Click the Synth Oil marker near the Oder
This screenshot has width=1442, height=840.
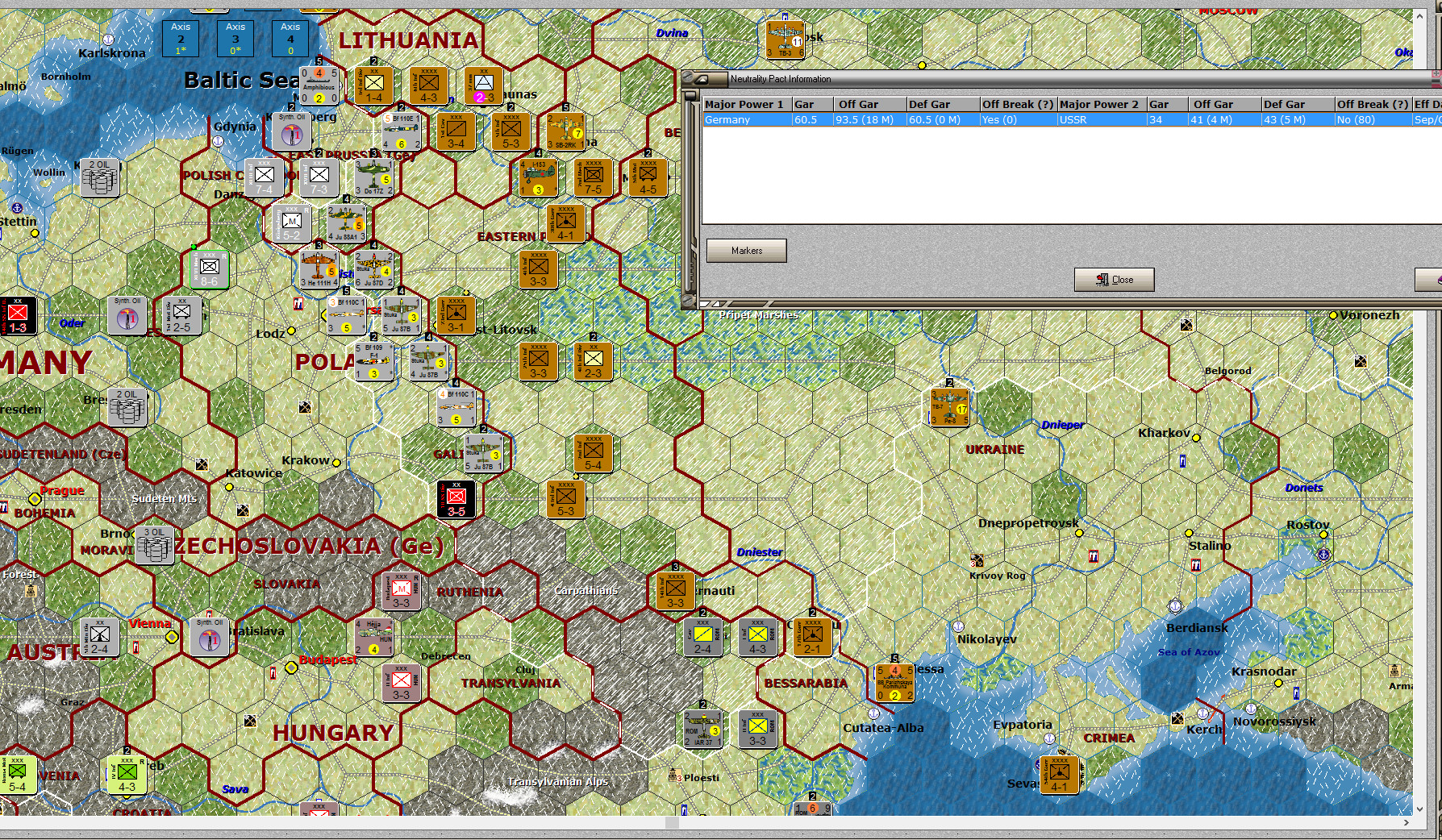127,315
